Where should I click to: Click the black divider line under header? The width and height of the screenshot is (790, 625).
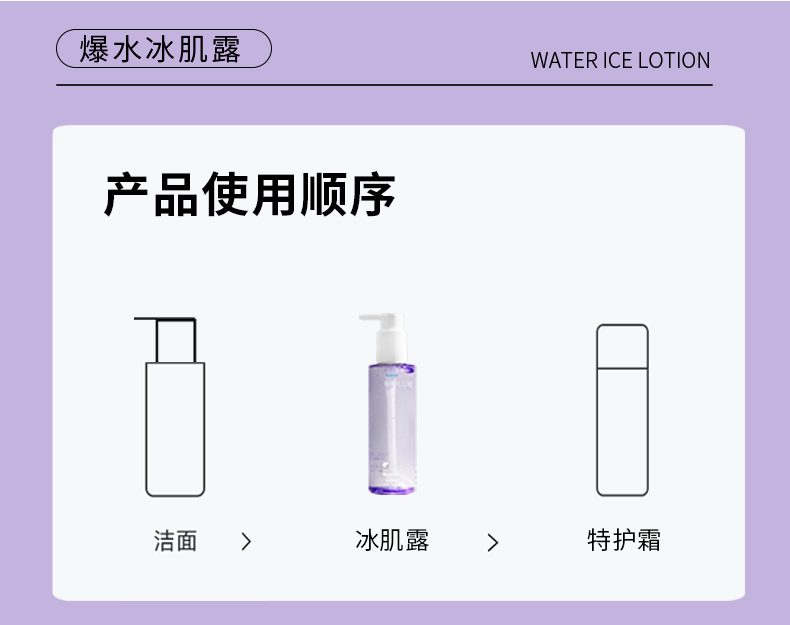click(x=384, y=85)
